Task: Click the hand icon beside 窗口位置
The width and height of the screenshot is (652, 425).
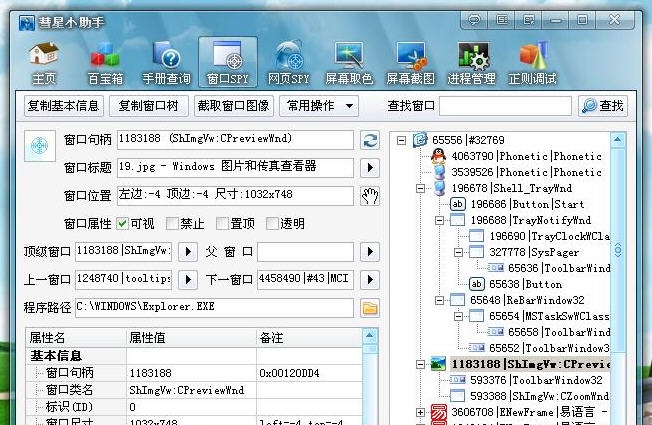Action: 370,196
